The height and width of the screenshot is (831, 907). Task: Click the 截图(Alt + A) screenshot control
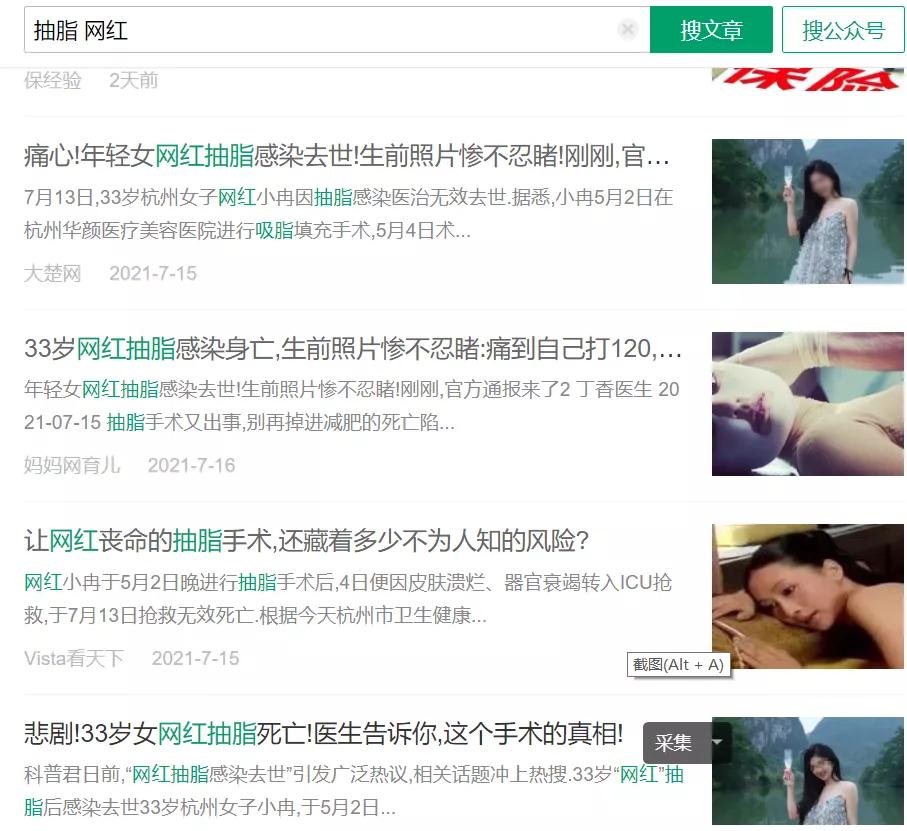click(x=679, y=663)
